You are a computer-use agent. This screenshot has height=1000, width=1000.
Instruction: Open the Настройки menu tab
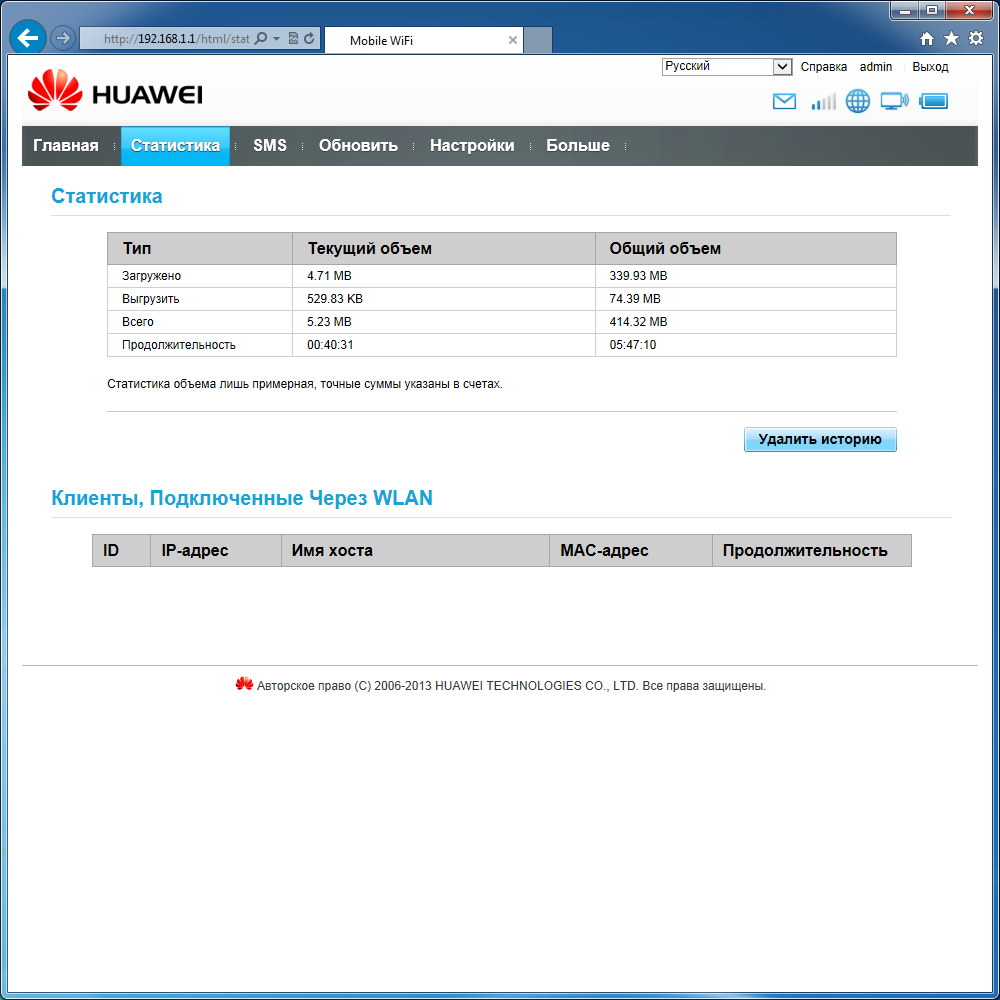[x=472, y=145]
